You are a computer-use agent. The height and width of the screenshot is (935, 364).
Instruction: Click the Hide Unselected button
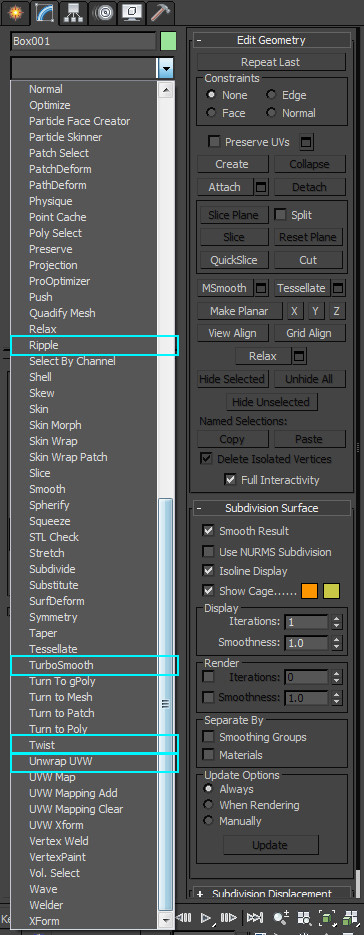[x=272, y=402]
